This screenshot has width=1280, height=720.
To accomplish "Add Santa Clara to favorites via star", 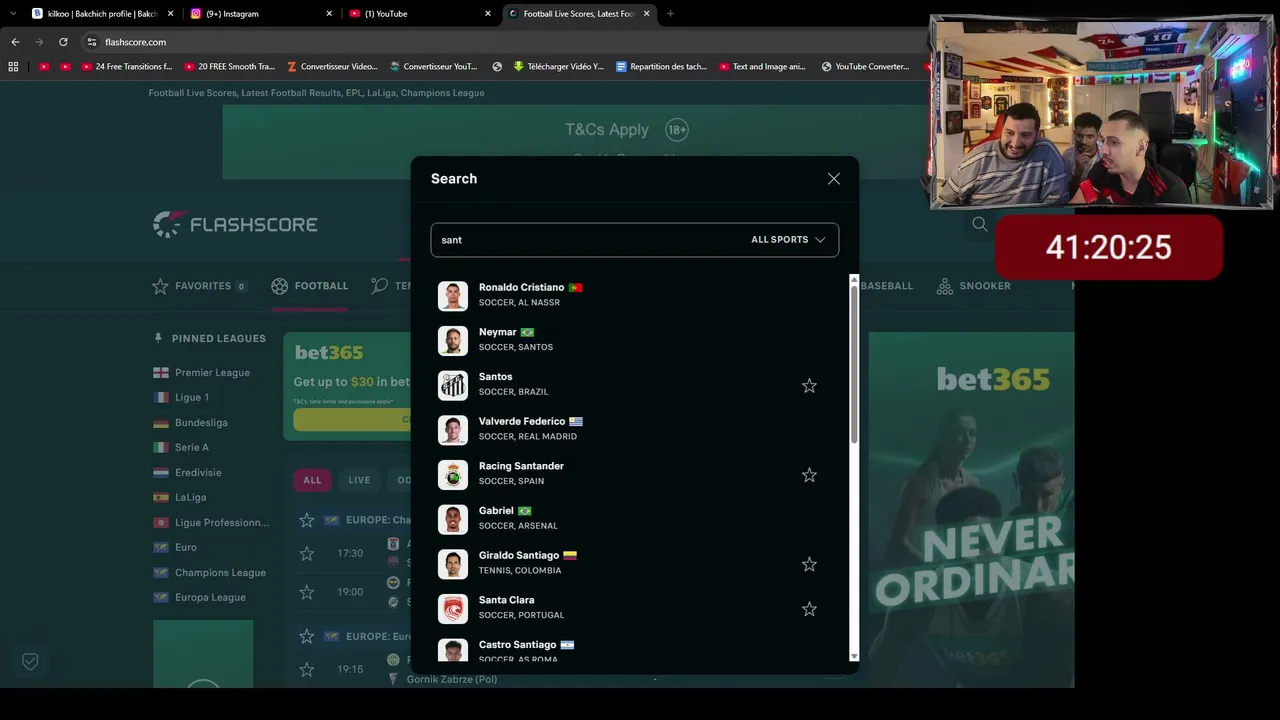I will [x=809, y=609].
